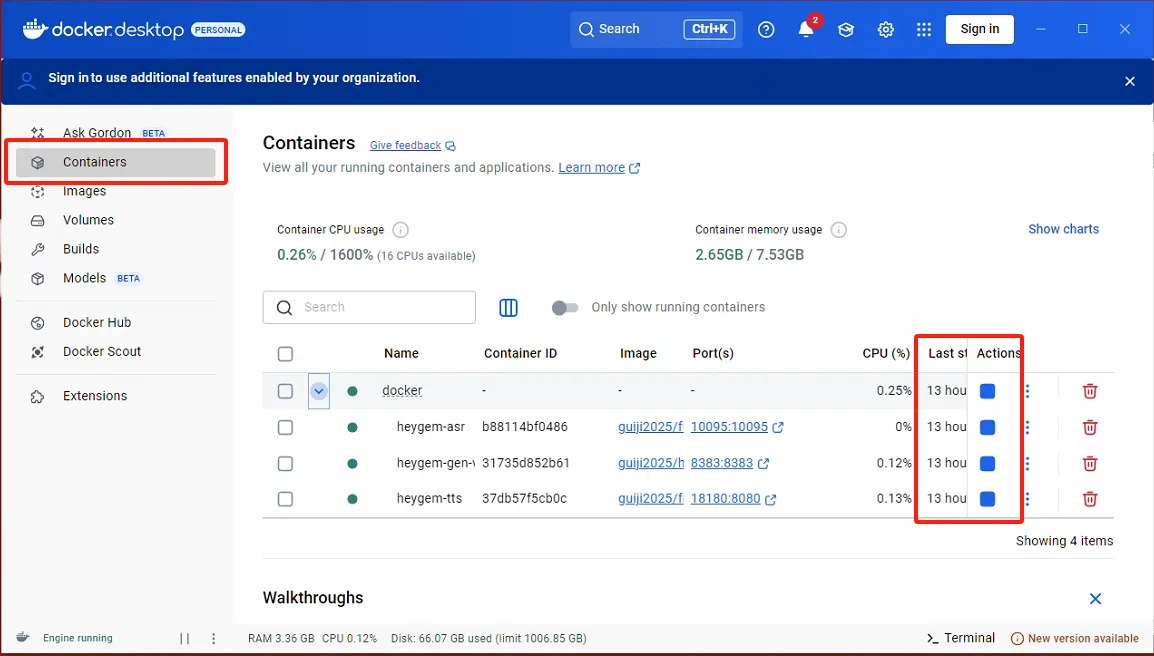Open more actions for heygem-tts
Viewport: 1154px width, 656px height.
click(x=1027, y=499)
